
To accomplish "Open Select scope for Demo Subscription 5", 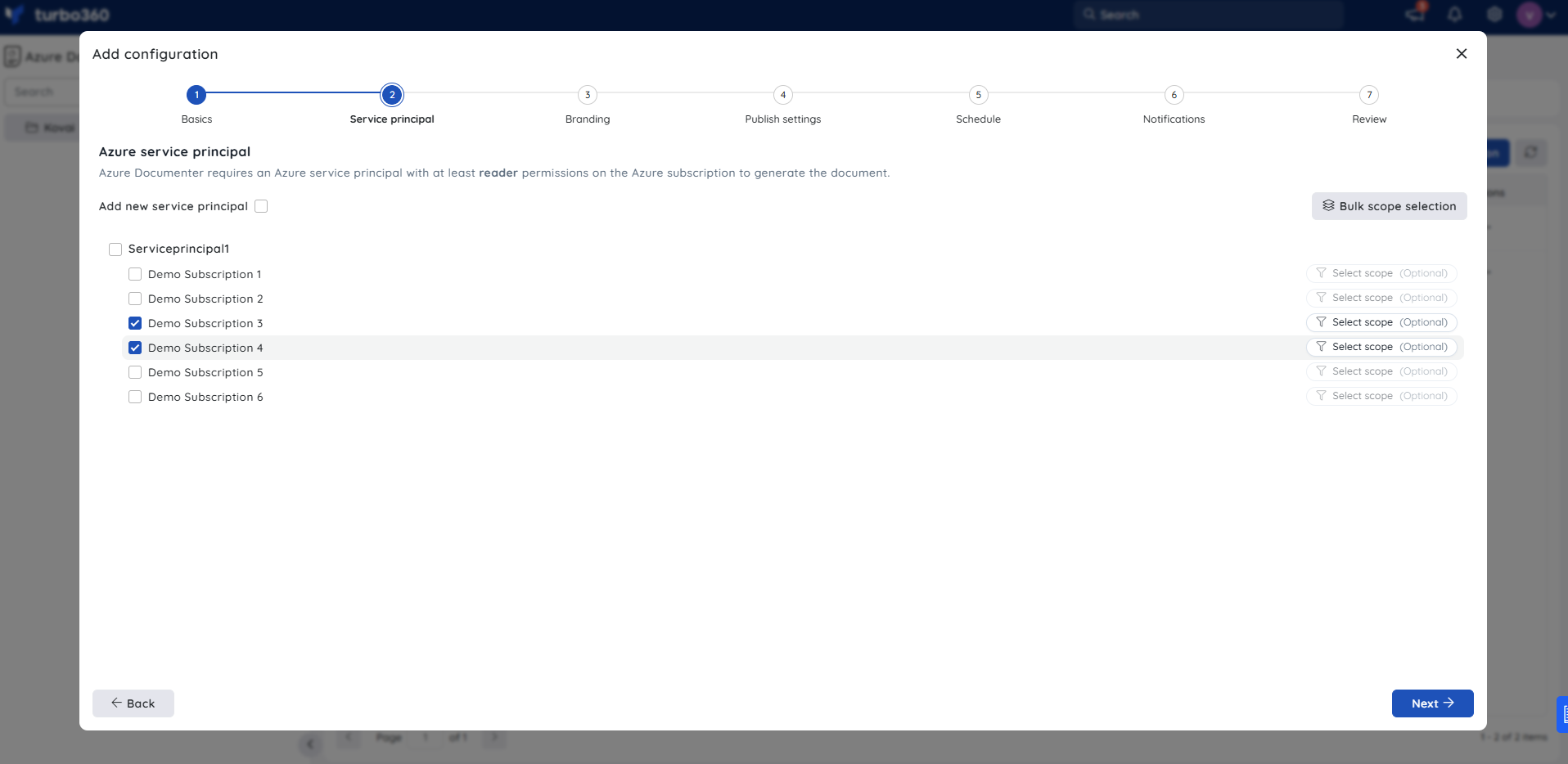I will pos(1381,371).
